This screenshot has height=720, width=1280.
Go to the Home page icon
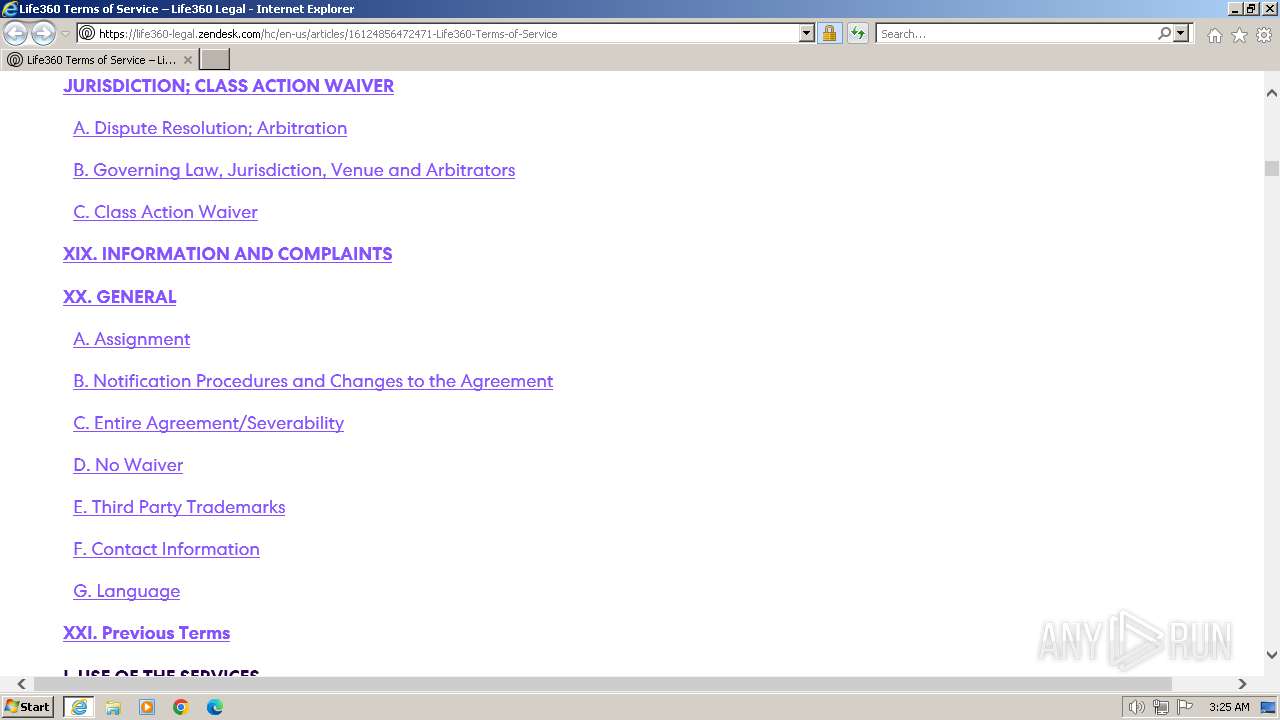[1214, 35]
